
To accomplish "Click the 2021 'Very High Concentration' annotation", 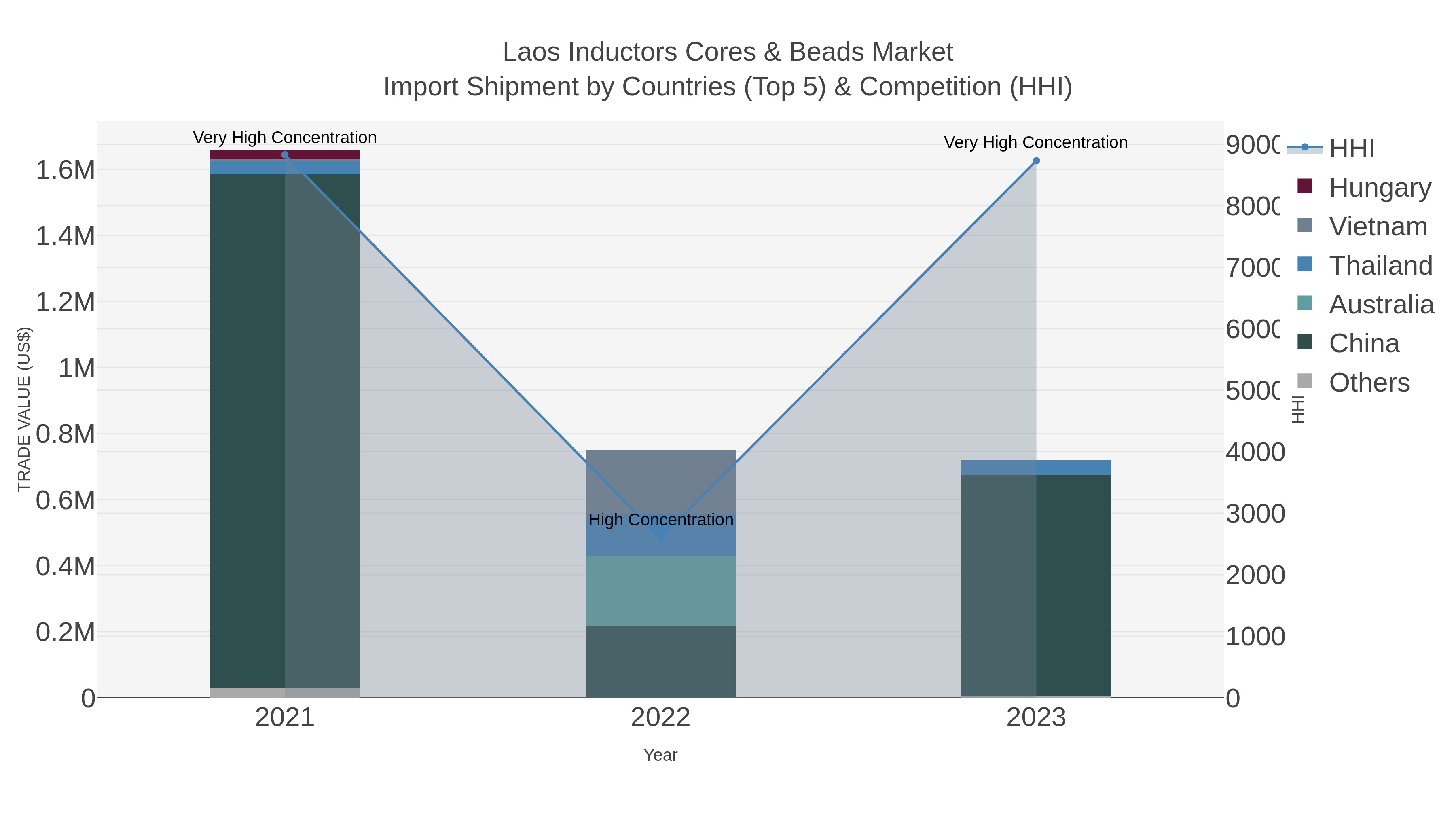I will 285,138.
